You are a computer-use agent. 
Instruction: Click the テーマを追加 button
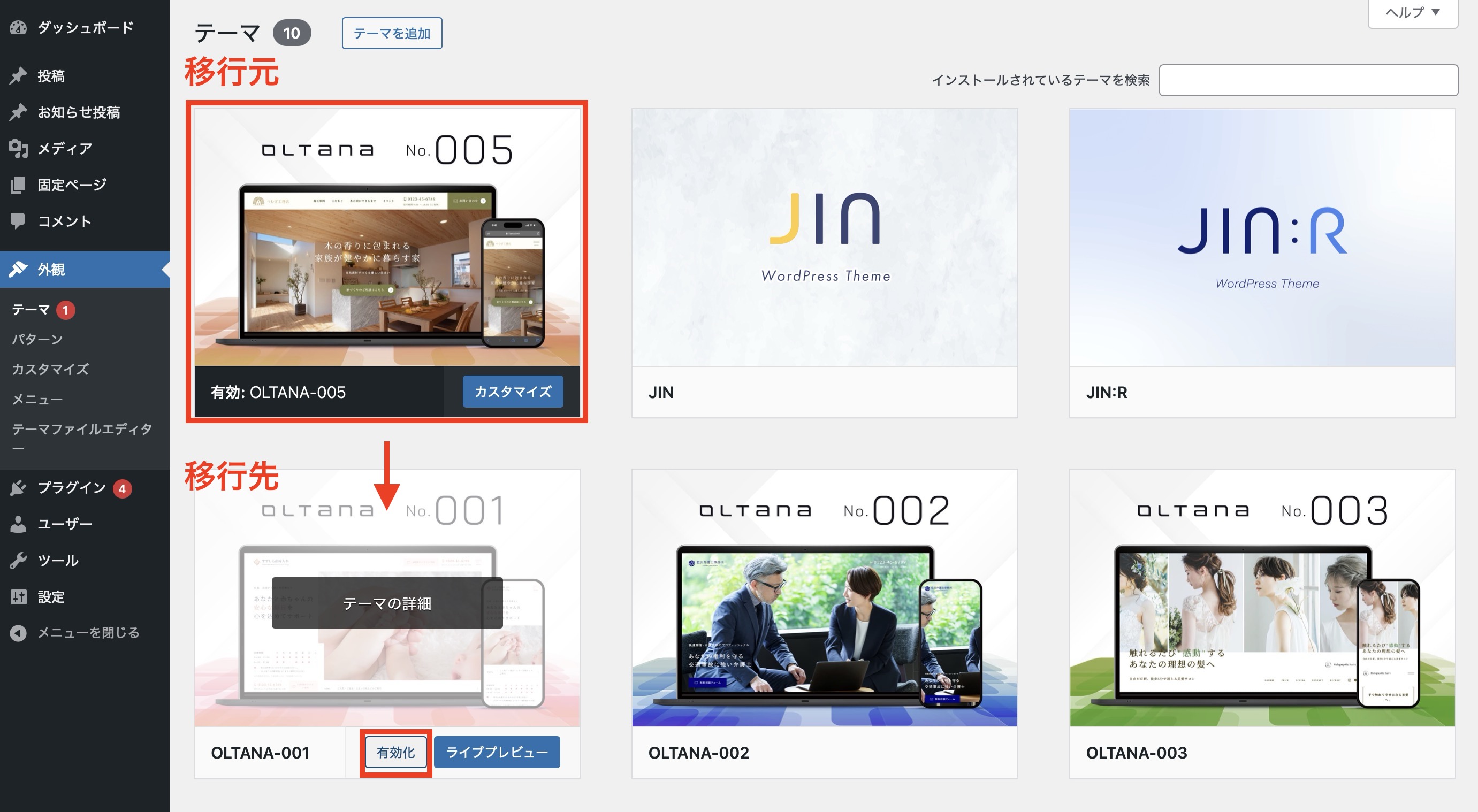click(392, 33)
